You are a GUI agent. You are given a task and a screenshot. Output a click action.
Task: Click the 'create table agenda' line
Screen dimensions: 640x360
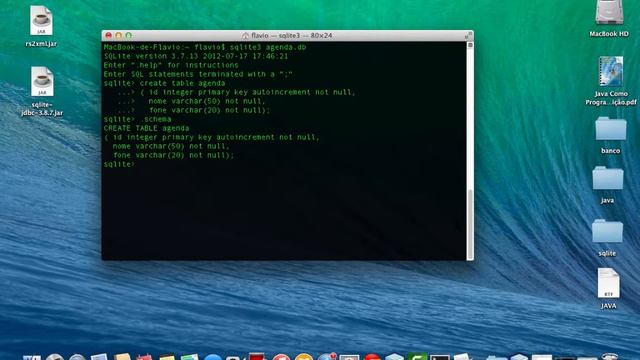tap(164, 83)
